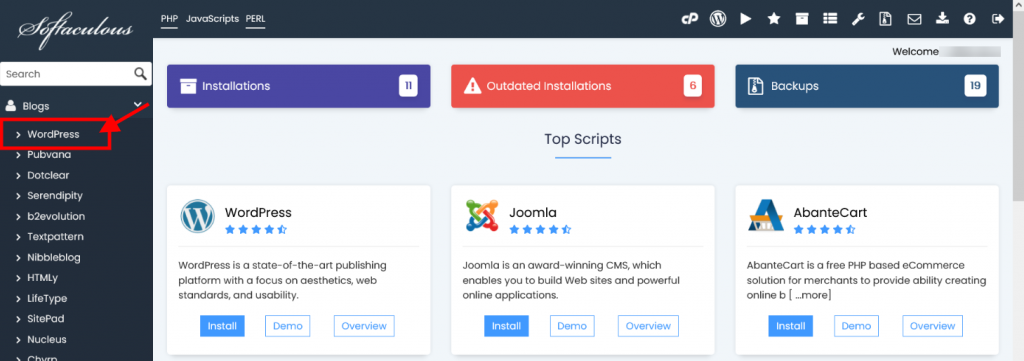Expand the Serendipity sidebar item
The height and width of the screenshot is (361, 1024).
[x=55, y=196]
